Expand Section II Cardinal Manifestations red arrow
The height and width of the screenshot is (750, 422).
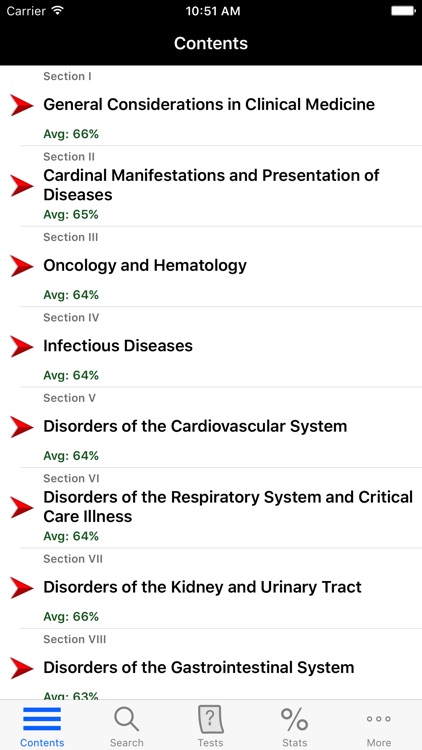pyautogui.click(x=22, y=186)
